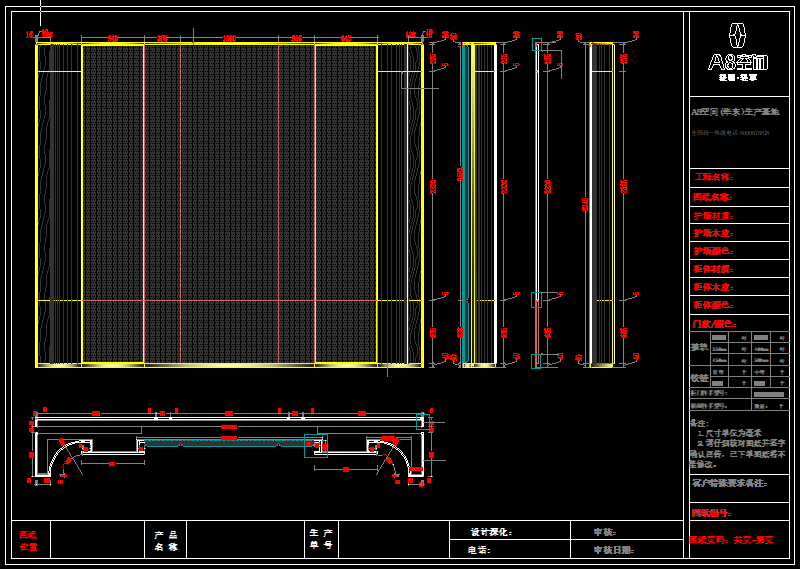800x569 pixels.
Task: Click the 门板/颜色 heading
Action: pyautogui.click(x=713, y=324)
